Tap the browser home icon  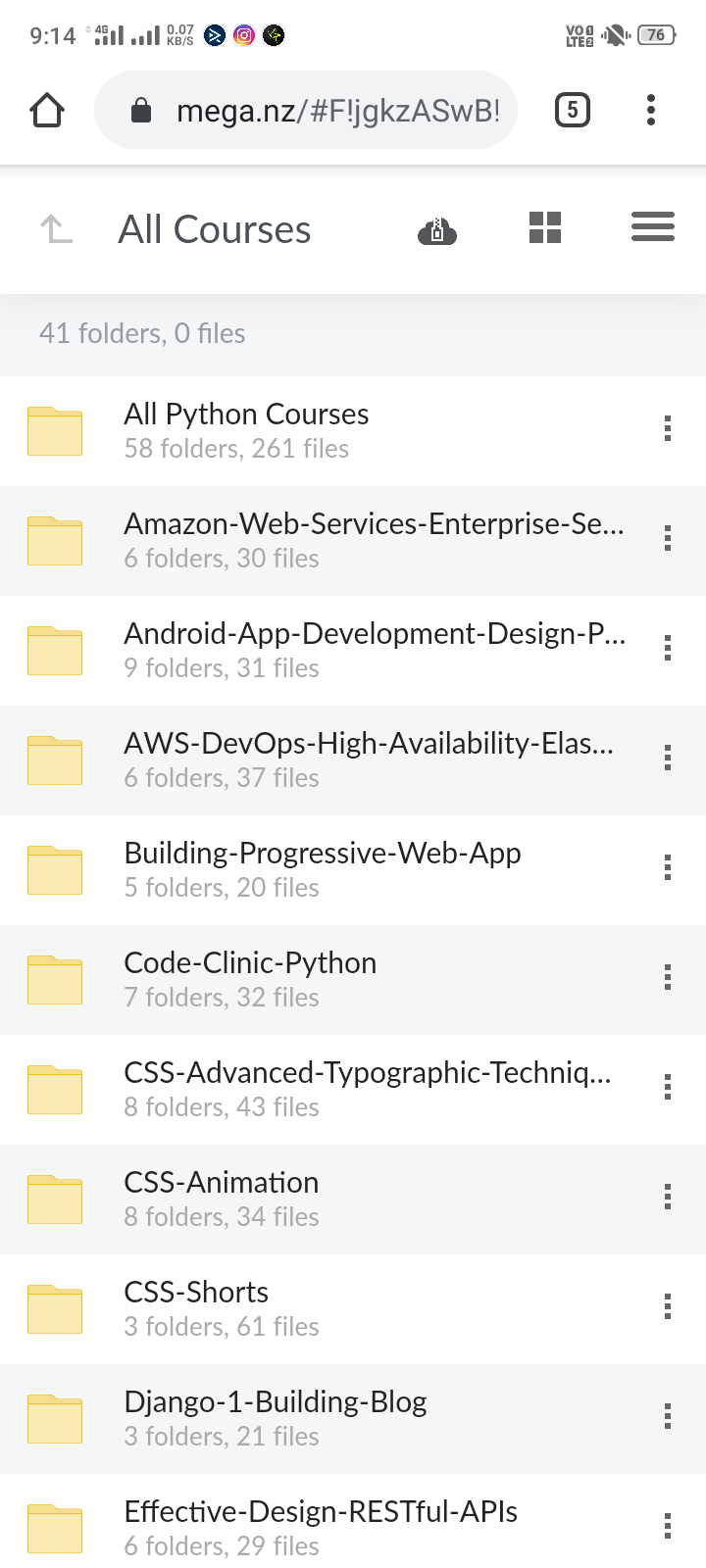click(x=47, y=111)
